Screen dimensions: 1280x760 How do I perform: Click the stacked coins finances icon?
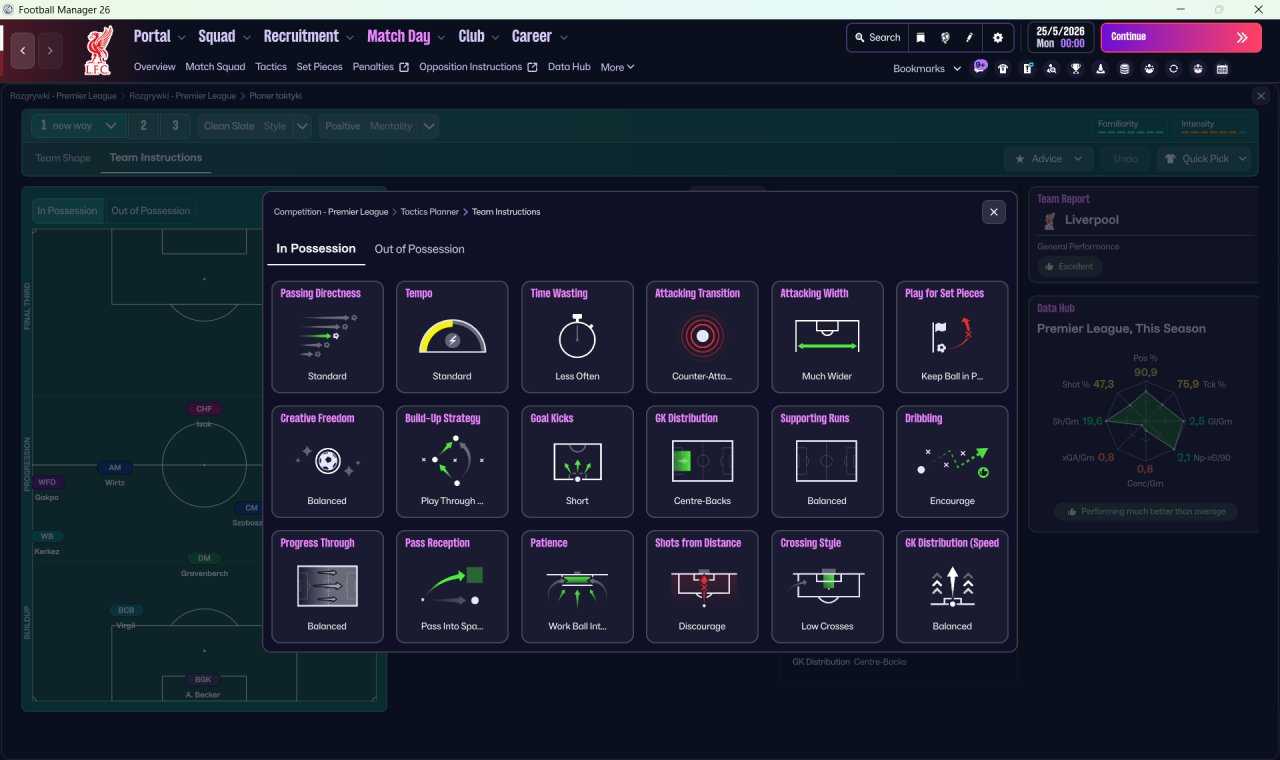[1125, 69]
